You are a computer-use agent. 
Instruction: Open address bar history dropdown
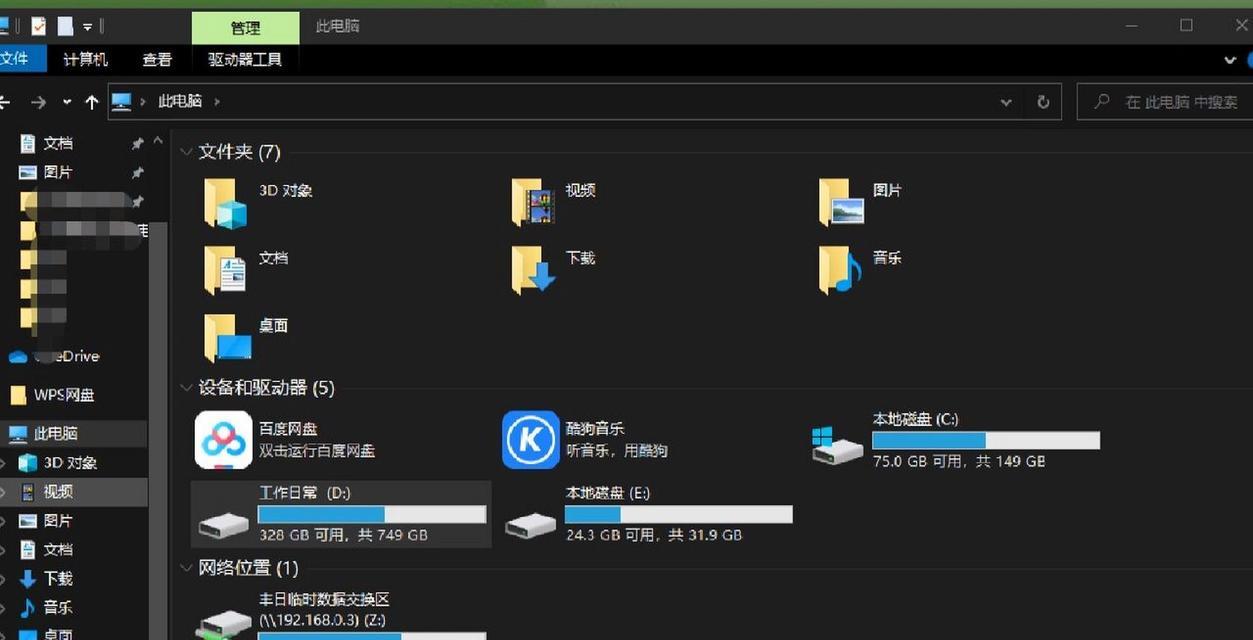[x=1006, y=102]
